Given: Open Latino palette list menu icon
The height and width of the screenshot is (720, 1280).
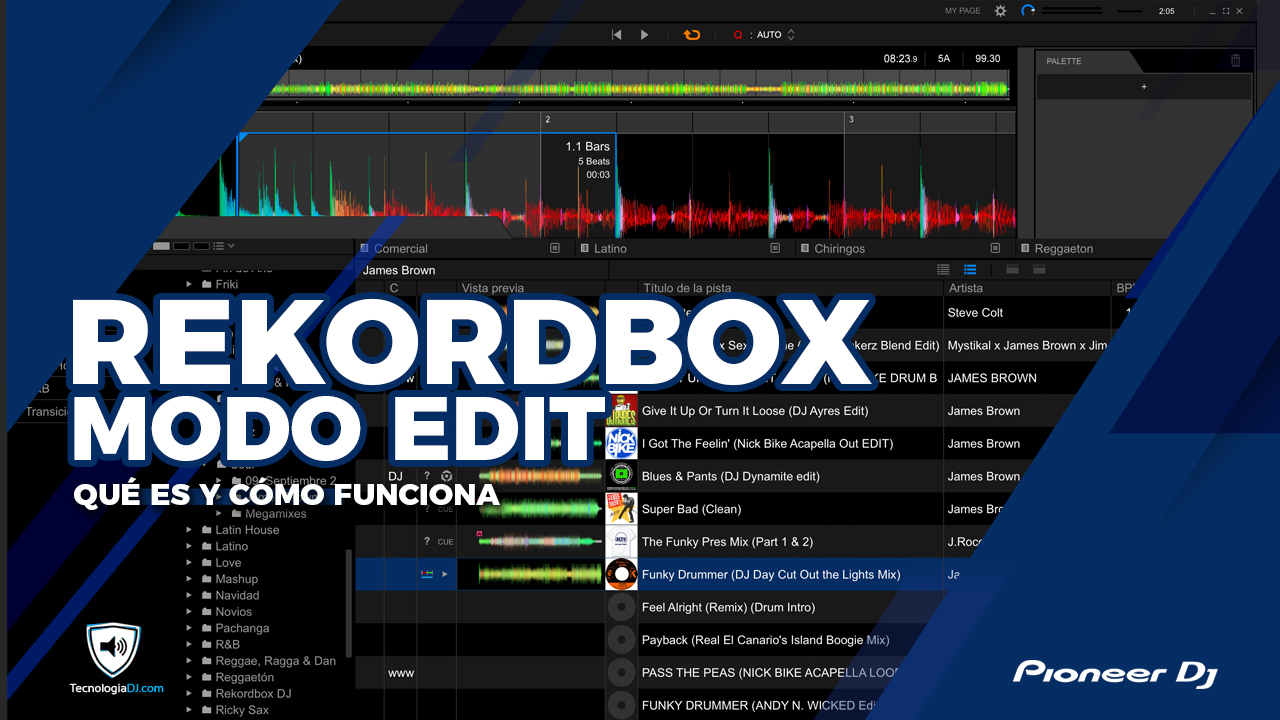Looking at the screenshot, I should coord(775,248).
